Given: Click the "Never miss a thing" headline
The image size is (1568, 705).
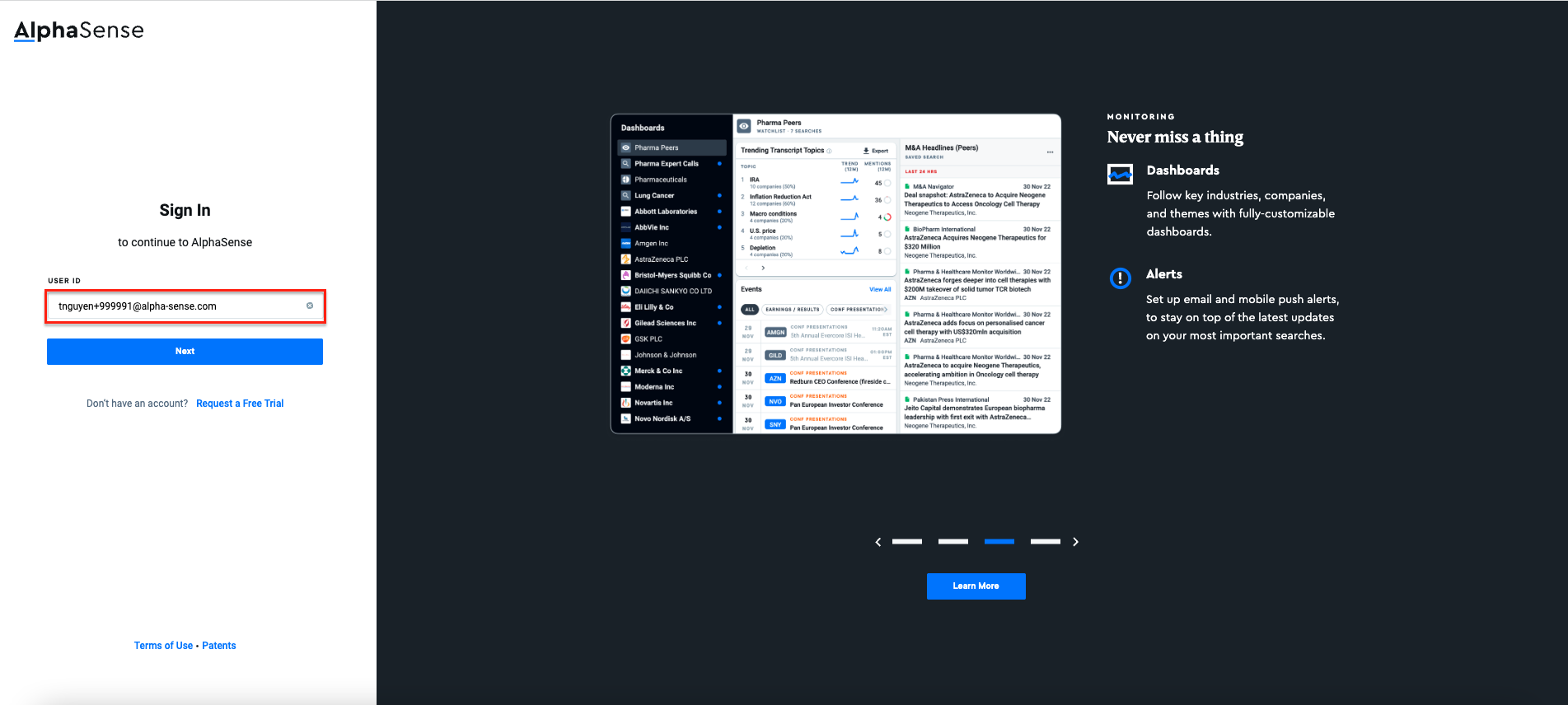Looking at the screenshot, I should 1175,138.
